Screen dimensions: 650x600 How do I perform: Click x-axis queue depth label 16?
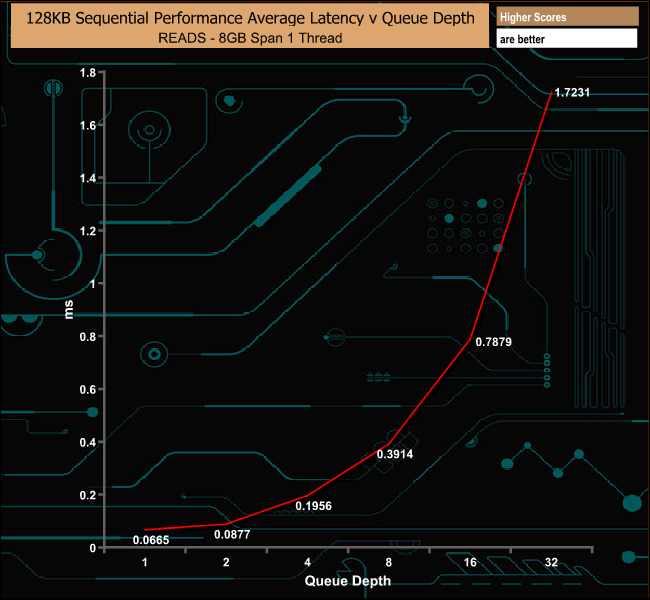[x=470, y=562]
